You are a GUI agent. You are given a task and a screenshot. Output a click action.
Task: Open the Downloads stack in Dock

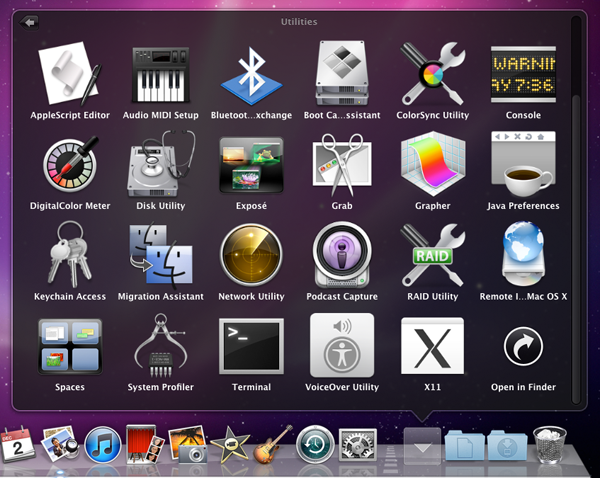(x=507, y=445)
